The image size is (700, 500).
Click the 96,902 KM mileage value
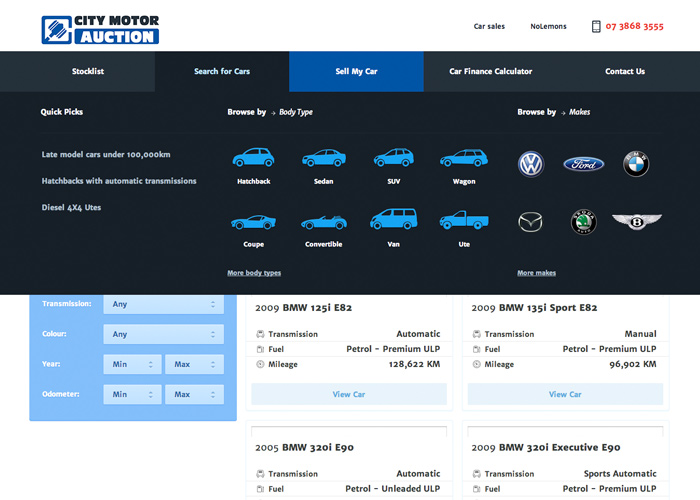(633, 364)
